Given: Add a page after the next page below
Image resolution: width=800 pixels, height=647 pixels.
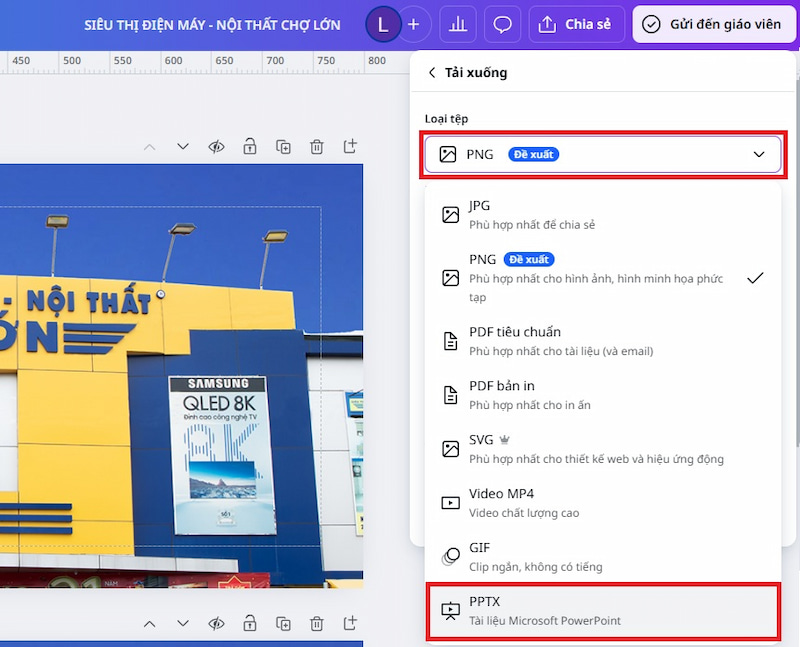Looking at the screenshot, I should [x=350, y=624].
